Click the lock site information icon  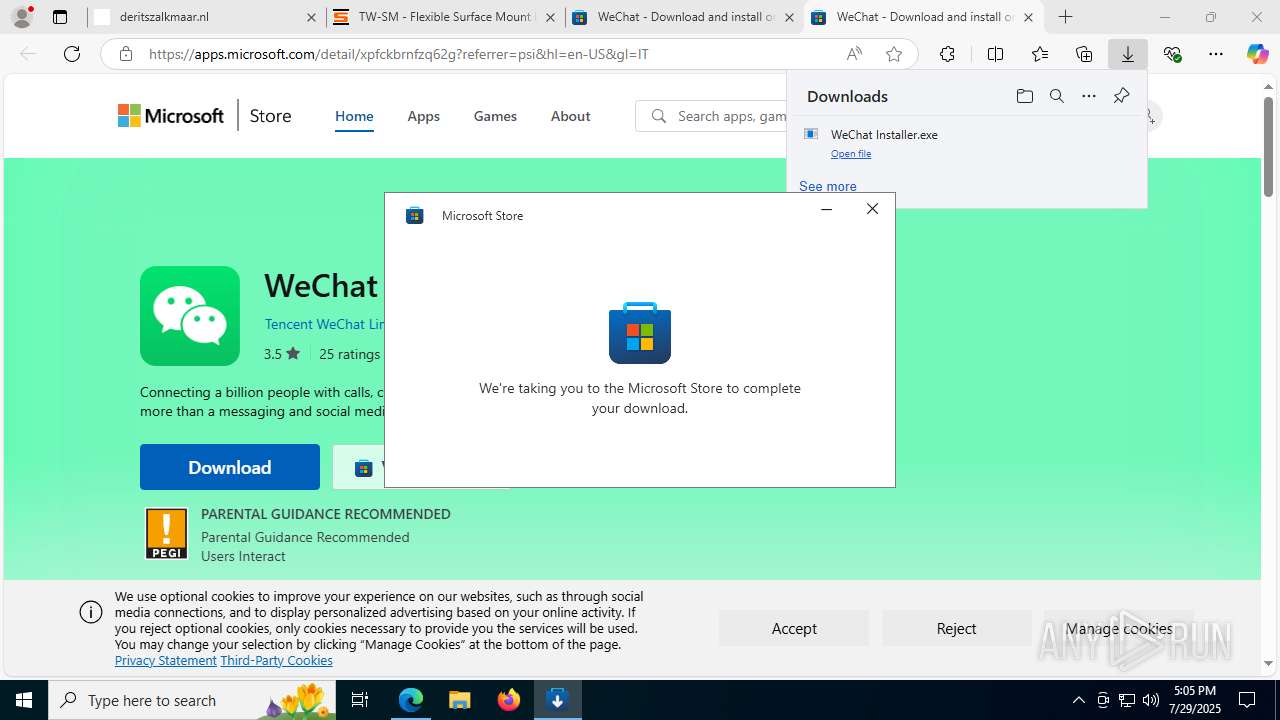pos(125,54)
